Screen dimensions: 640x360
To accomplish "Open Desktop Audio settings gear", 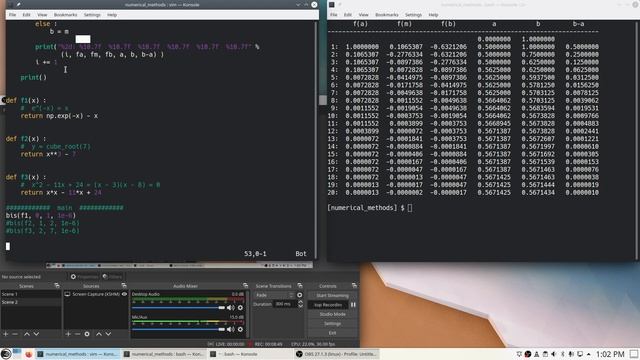I will 240,307.
